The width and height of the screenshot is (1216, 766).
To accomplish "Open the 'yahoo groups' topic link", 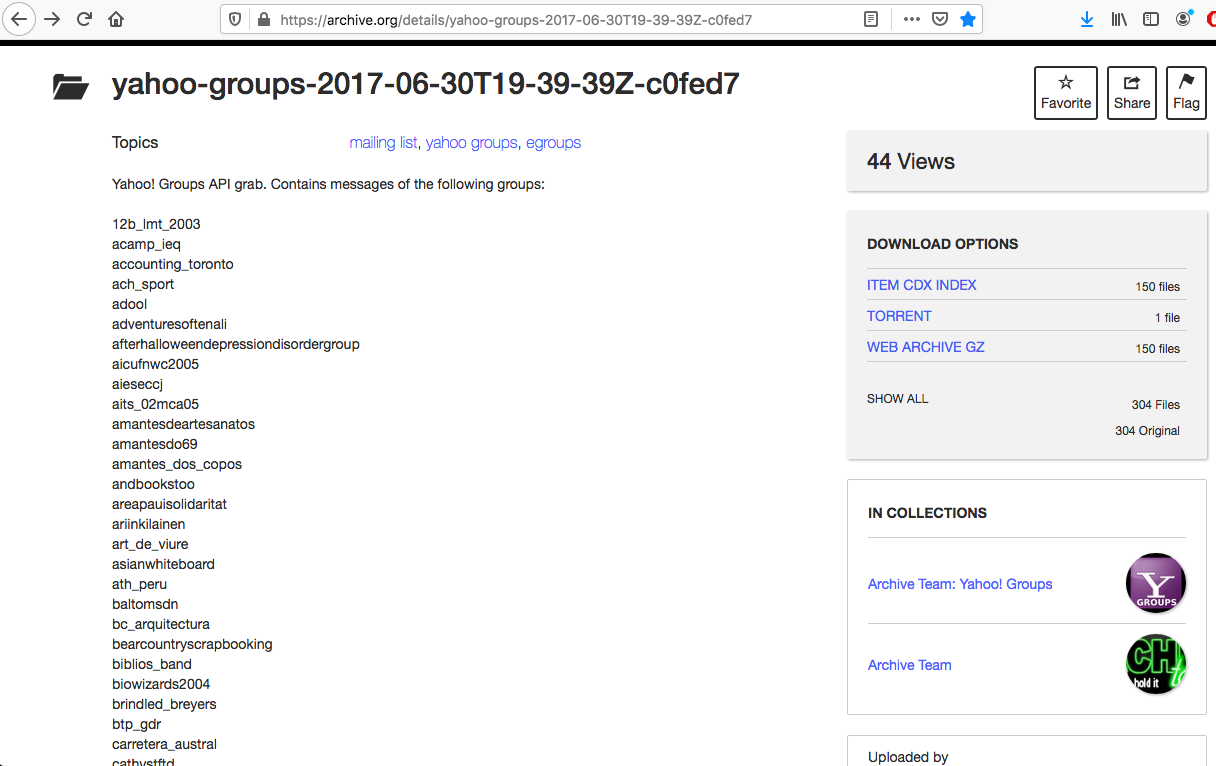I will pos(472,143).
